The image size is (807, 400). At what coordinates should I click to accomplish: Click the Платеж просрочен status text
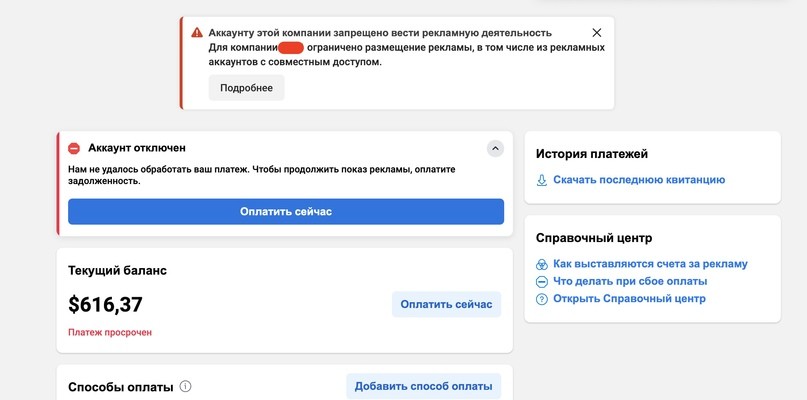point(110,333)
